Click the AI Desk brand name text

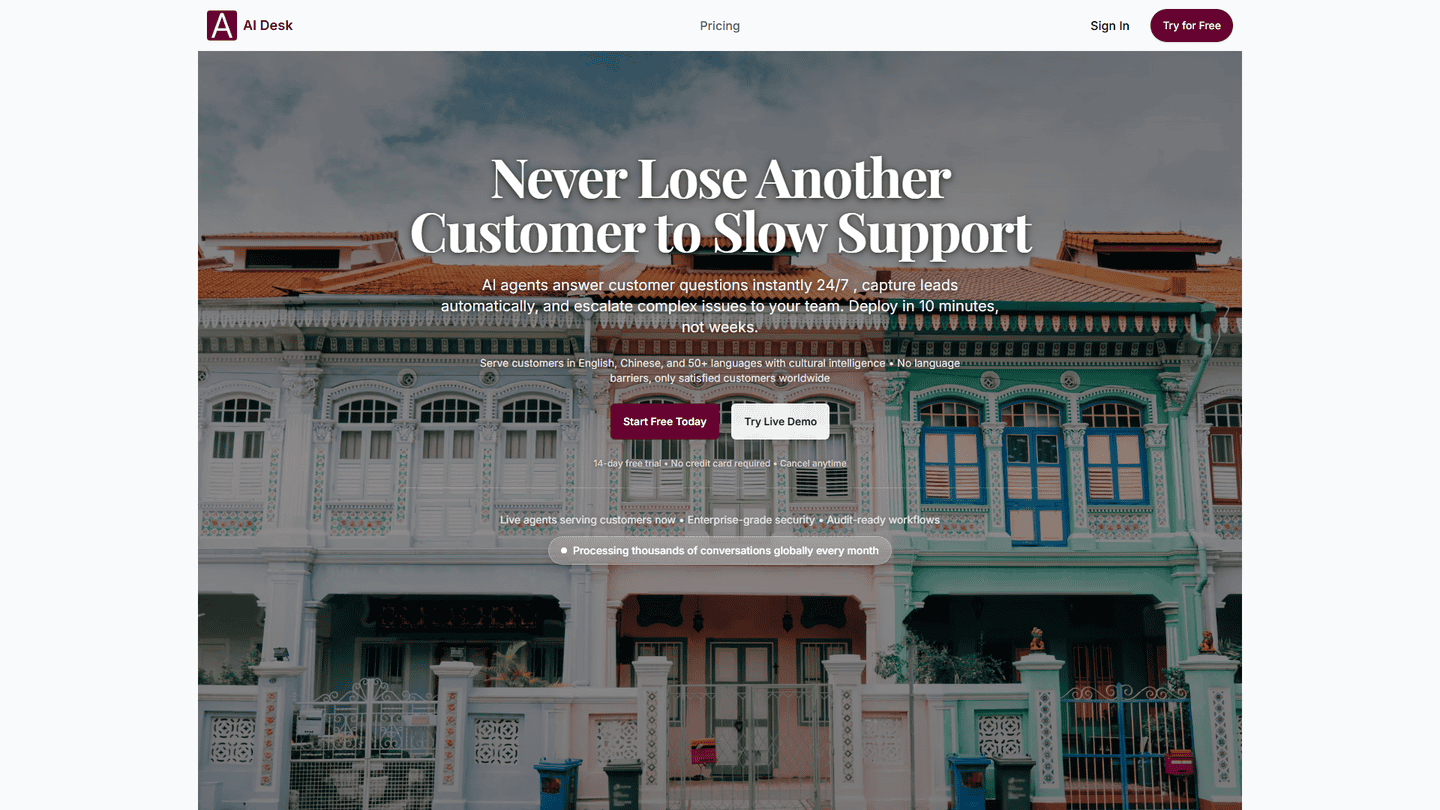268,26
